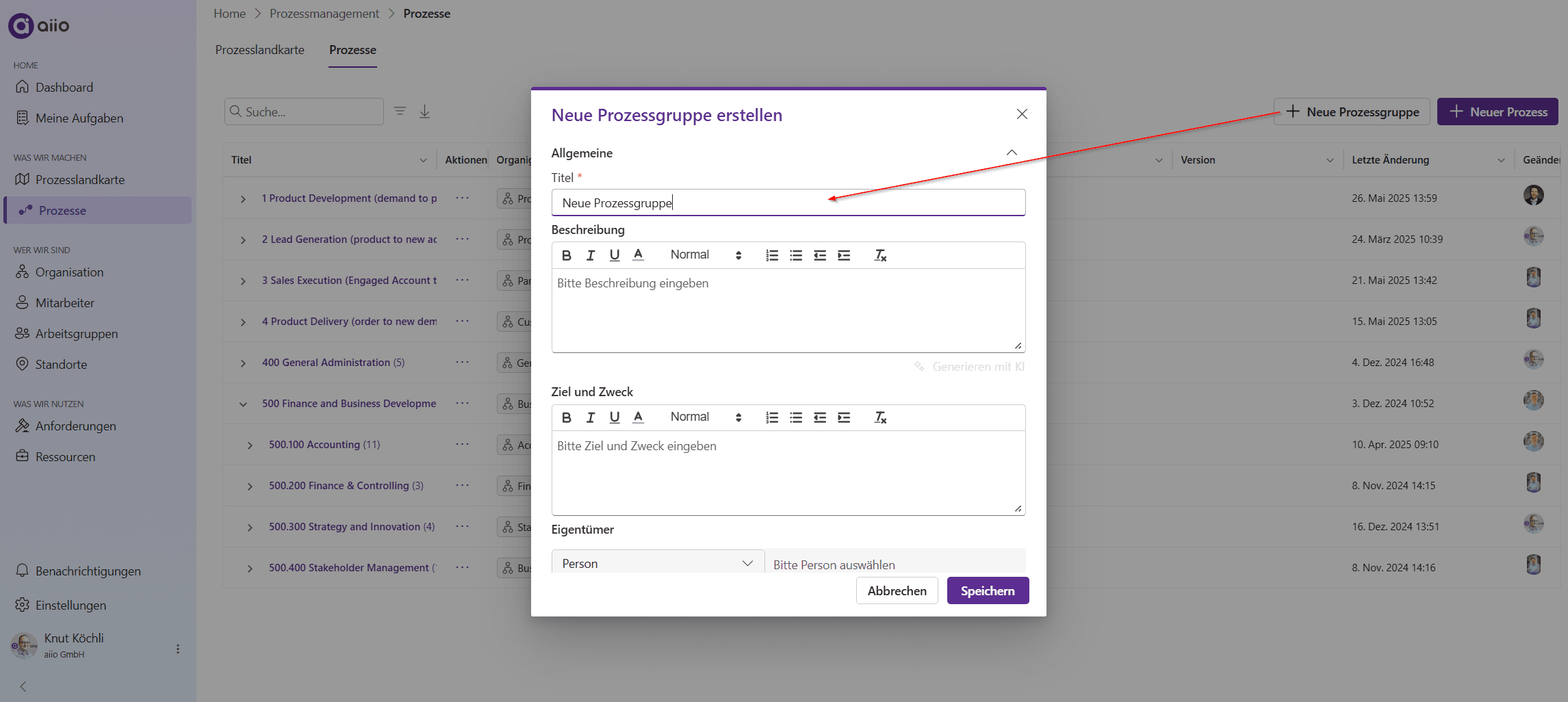Open Benachrichtigungen bell entry
This screenshot has width=1568, height=702.
[88, 571]
